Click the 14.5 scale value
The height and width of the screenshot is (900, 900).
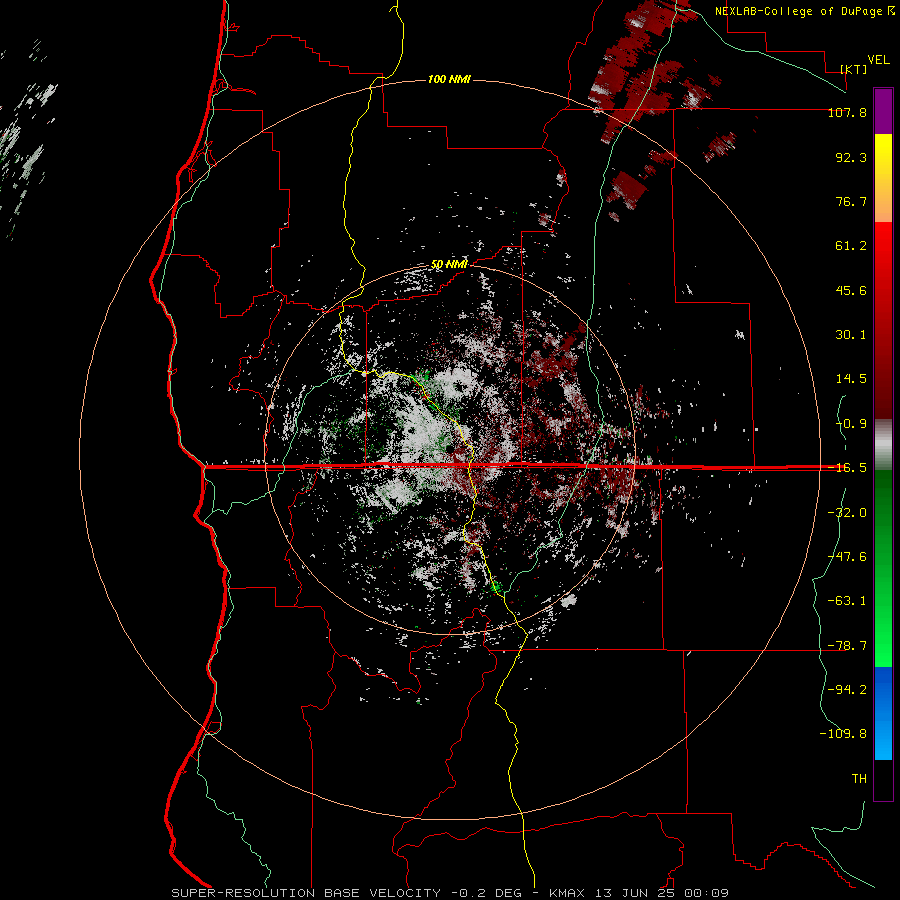pos(851,379)
